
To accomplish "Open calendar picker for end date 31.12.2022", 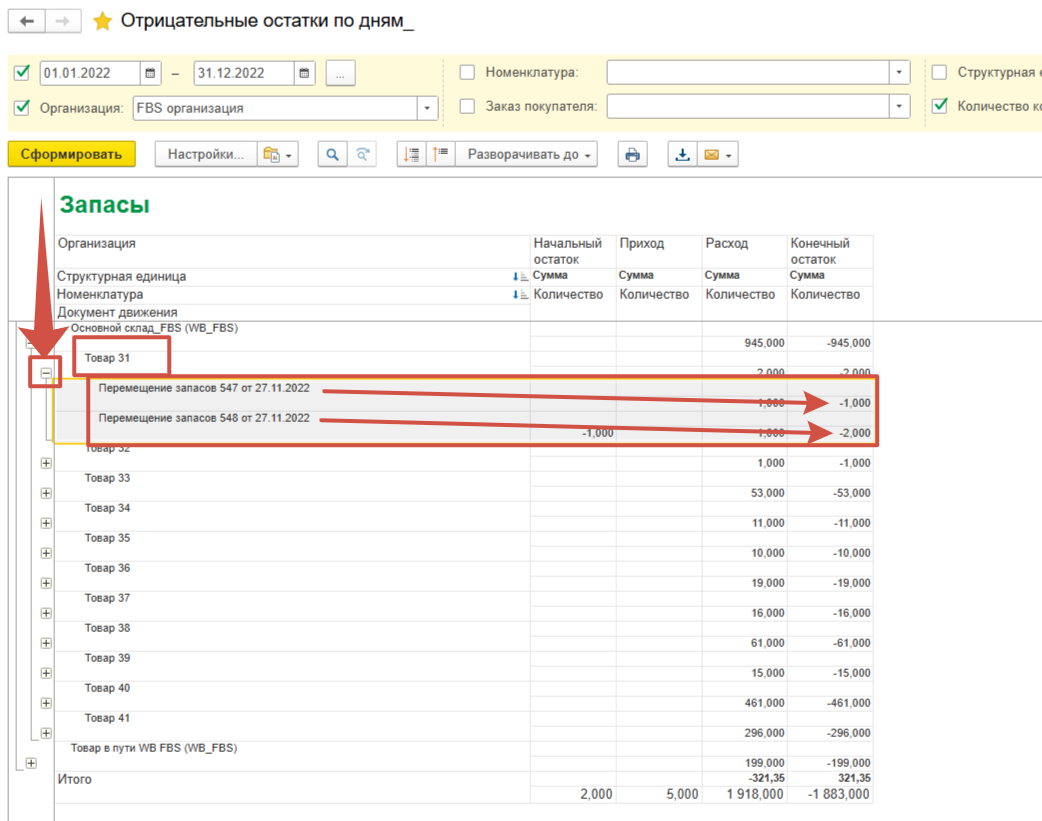I will pos(304,73).
